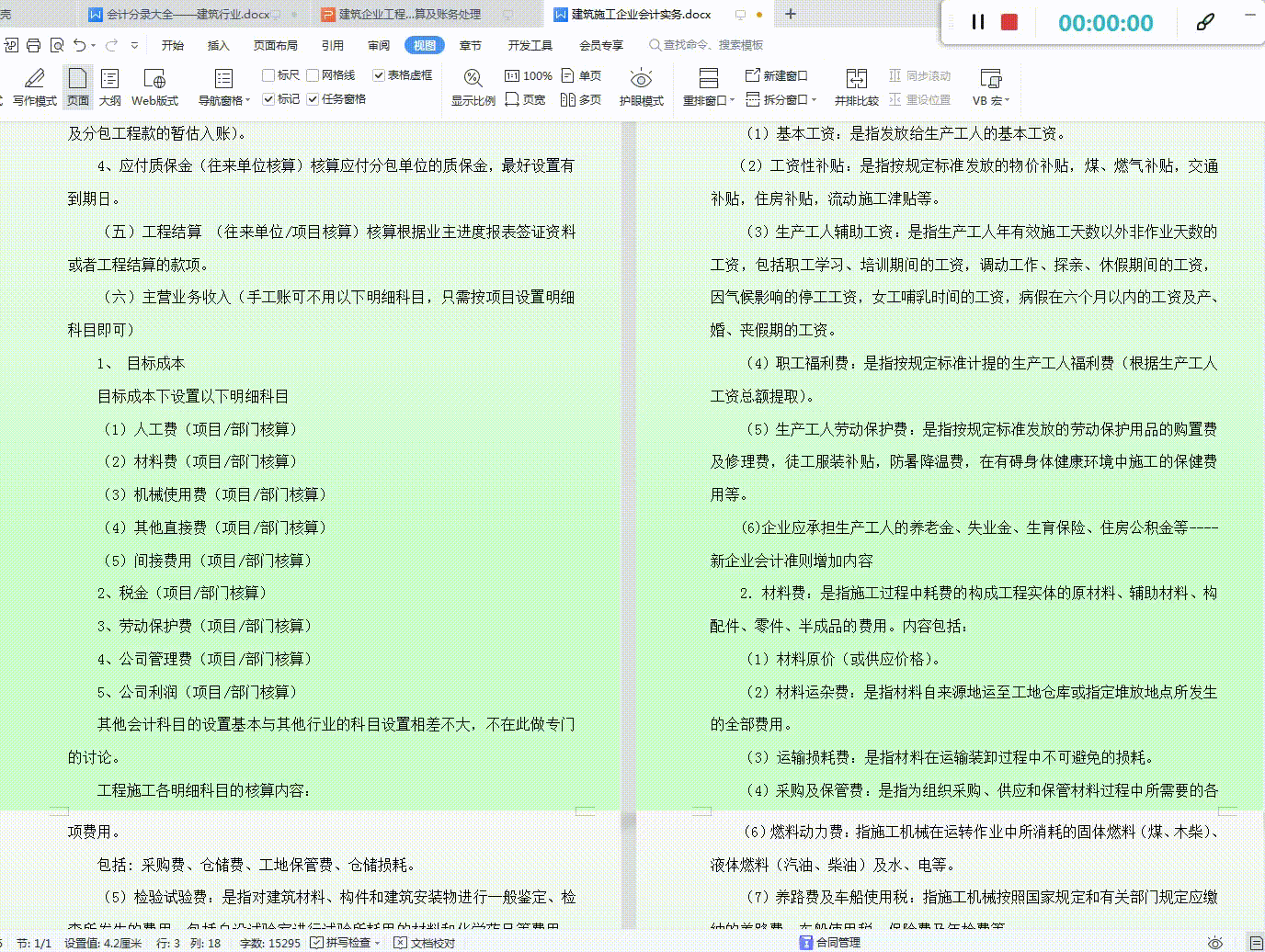Screen dimensions: 1265x952
Task: Enable the 标尺 ruler checkbox
Action: [268, 74]
